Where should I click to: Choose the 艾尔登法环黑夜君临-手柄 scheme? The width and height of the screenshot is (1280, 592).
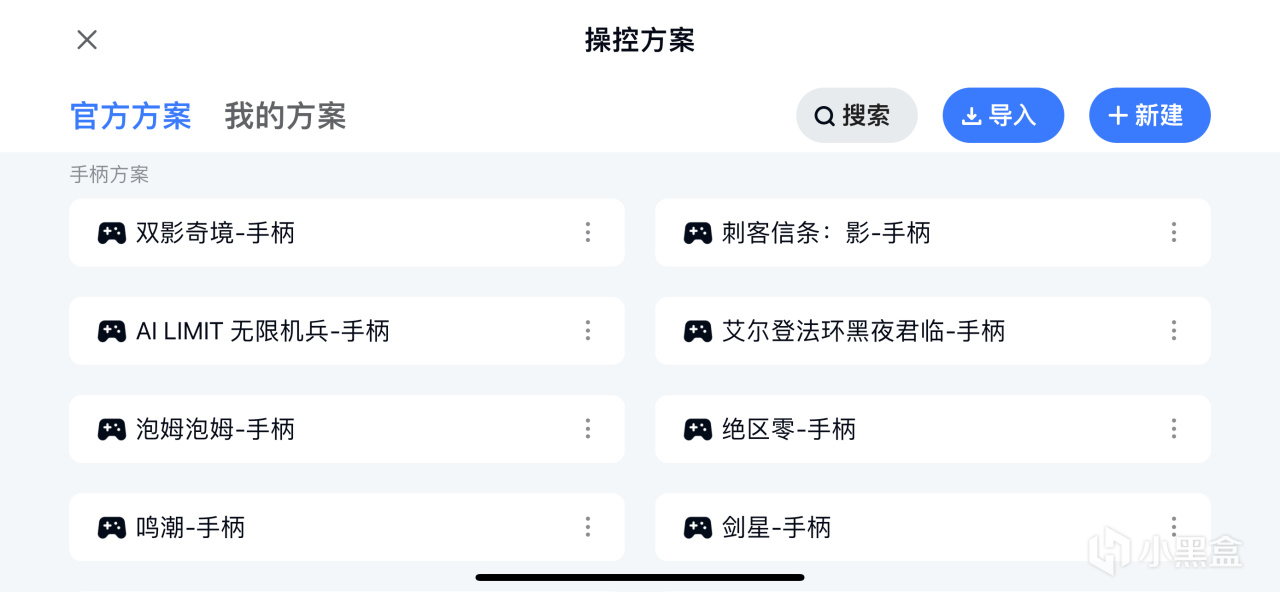click(x=863, y=331)
